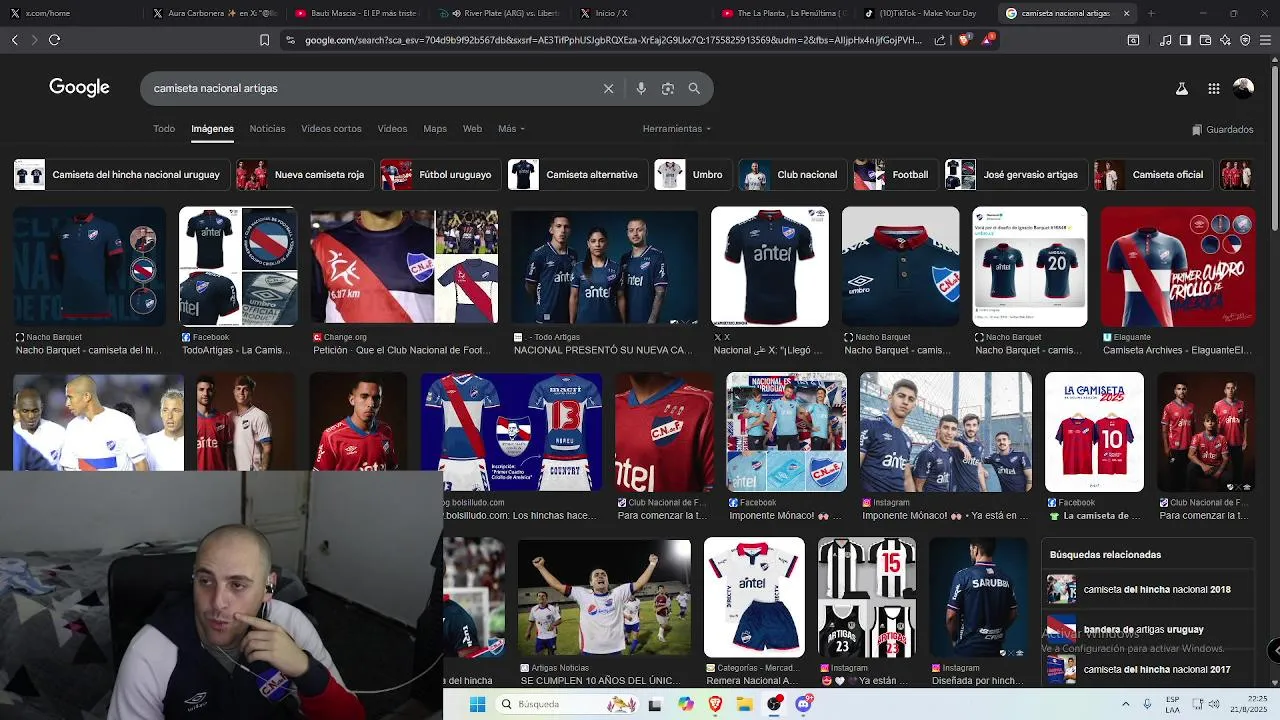Switch to the Maps tab
The image size is (1280, 720).
435,129
